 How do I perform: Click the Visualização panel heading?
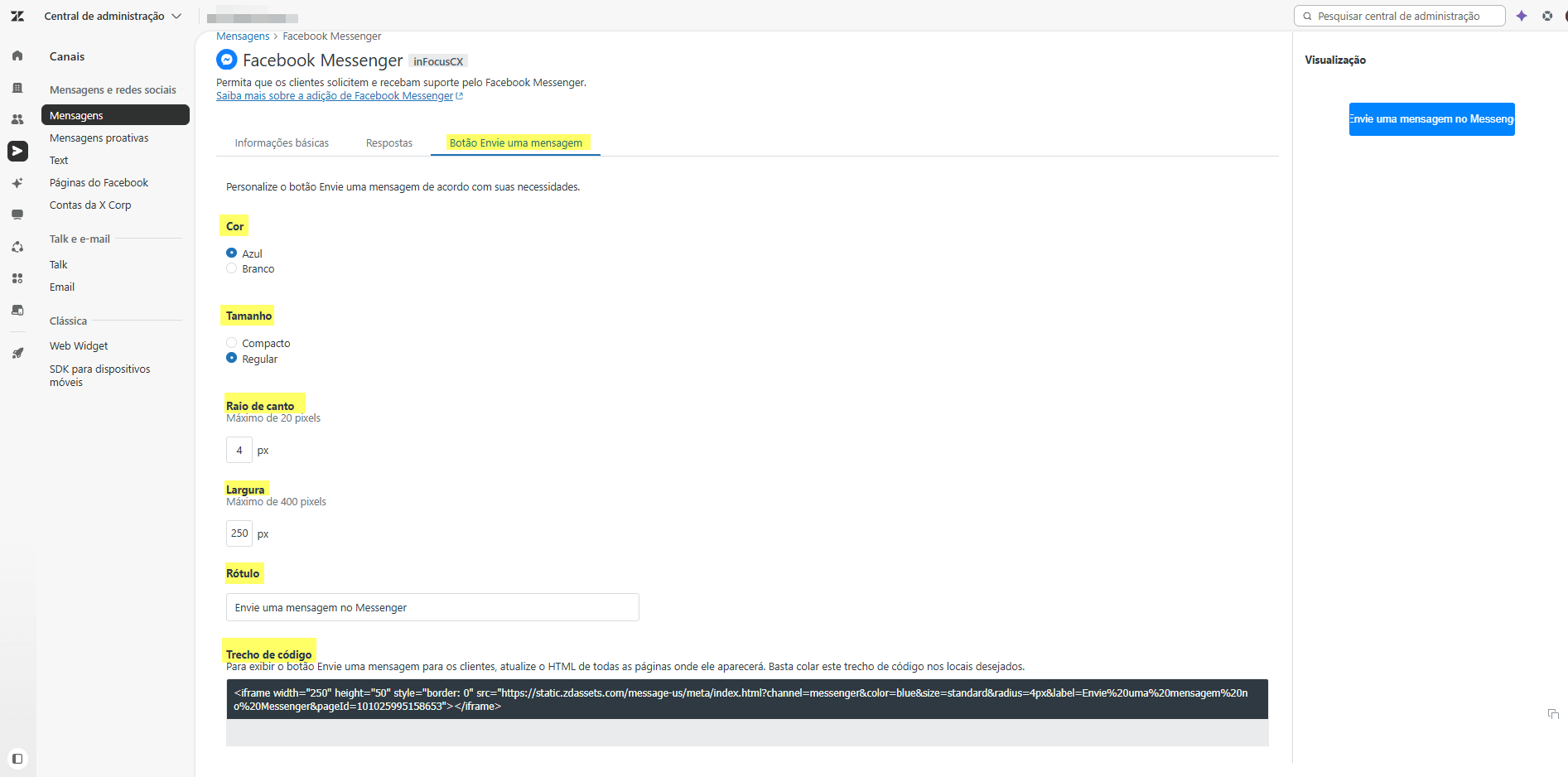(x=1335, y=60)
